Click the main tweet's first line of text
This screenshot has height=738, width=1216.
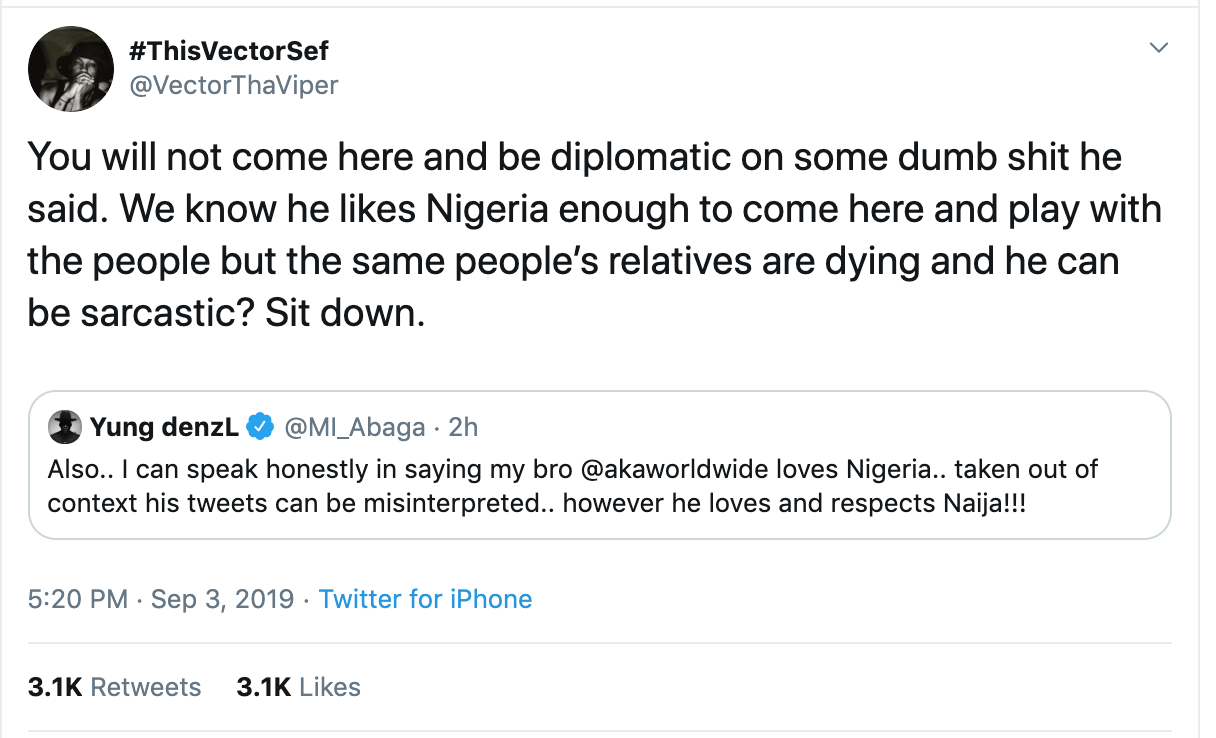573,157
